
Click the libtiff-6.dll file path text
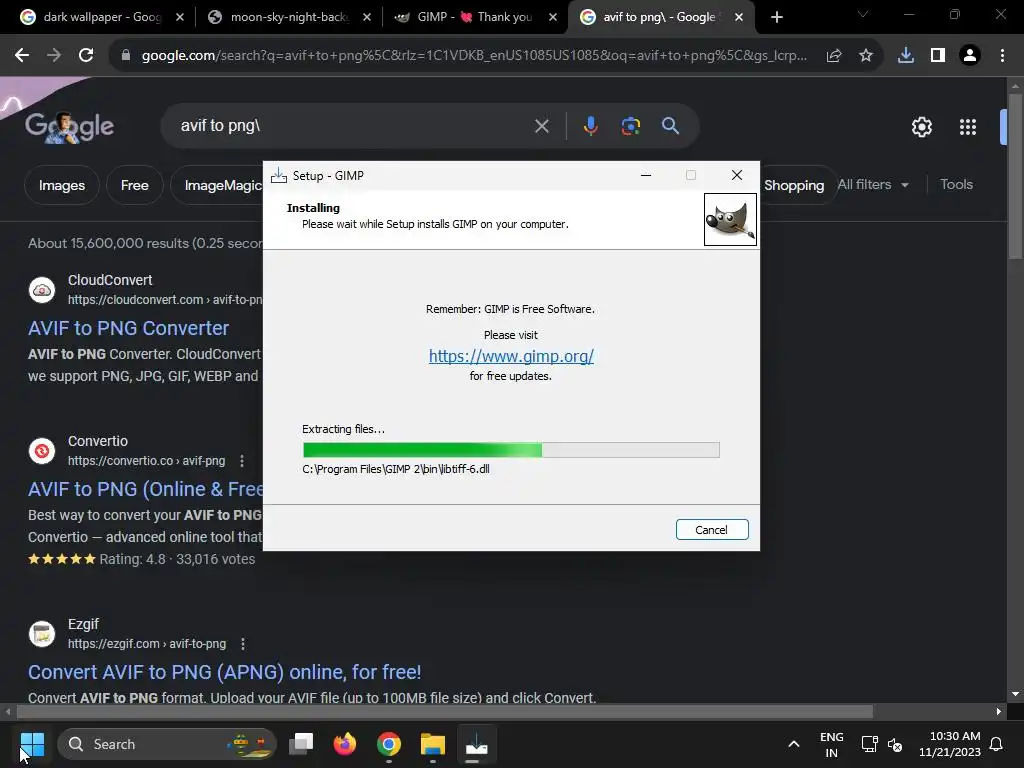click(x=396, y=469)
